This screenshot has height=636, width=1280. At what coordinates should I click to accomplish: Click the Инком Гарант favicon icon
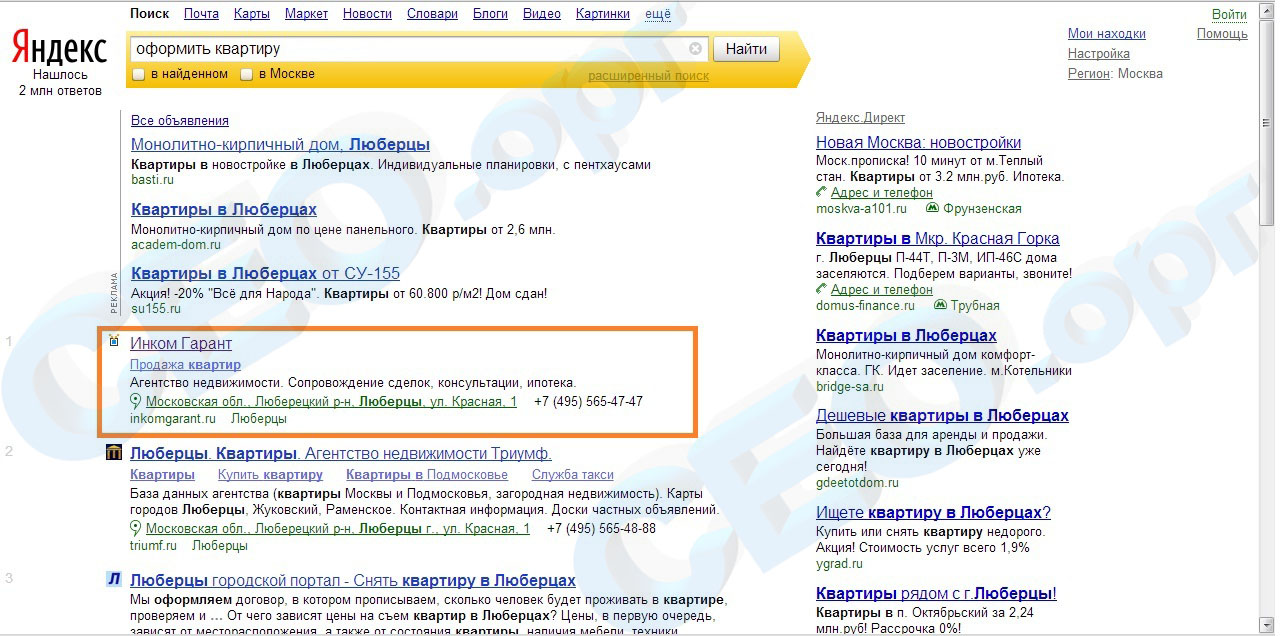tap(114, 342)
